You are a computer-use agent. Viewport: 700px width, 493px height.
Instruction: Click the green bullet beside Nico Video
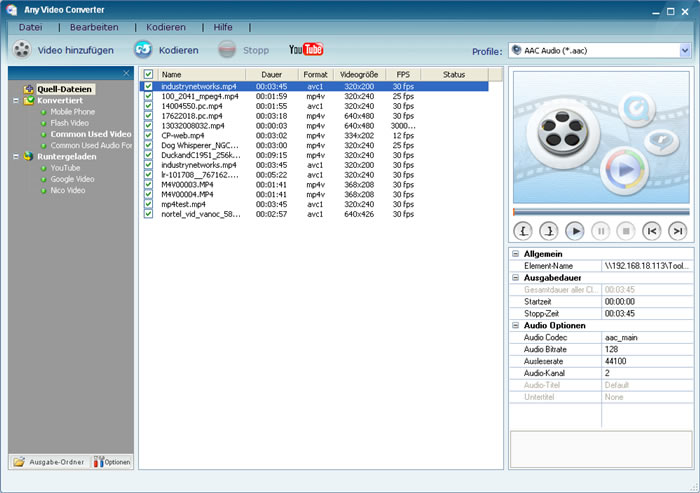(x=43, y=191)
